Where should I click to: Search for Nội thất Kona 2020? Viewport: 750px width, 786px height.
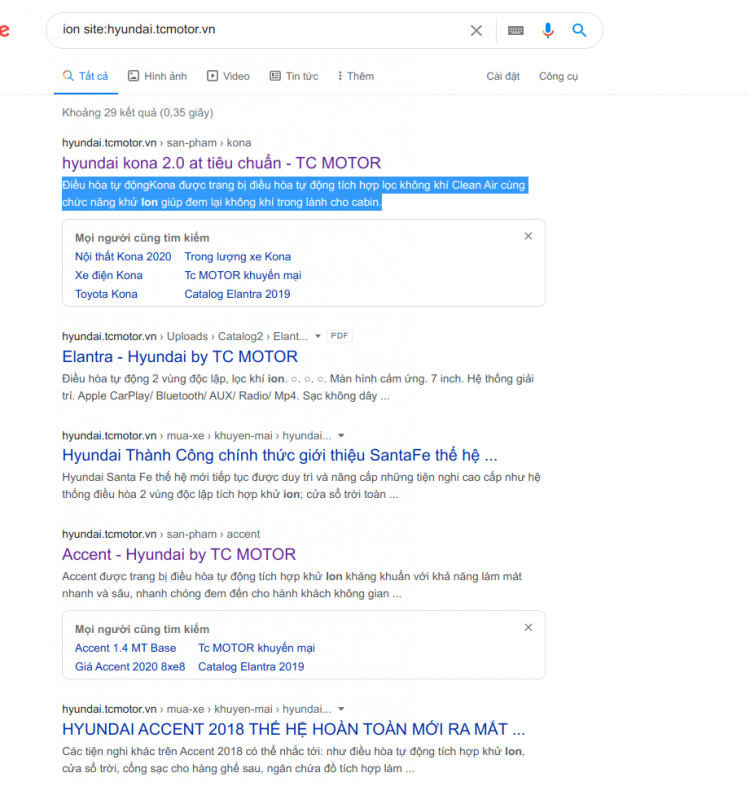click(x=123, y=257)
